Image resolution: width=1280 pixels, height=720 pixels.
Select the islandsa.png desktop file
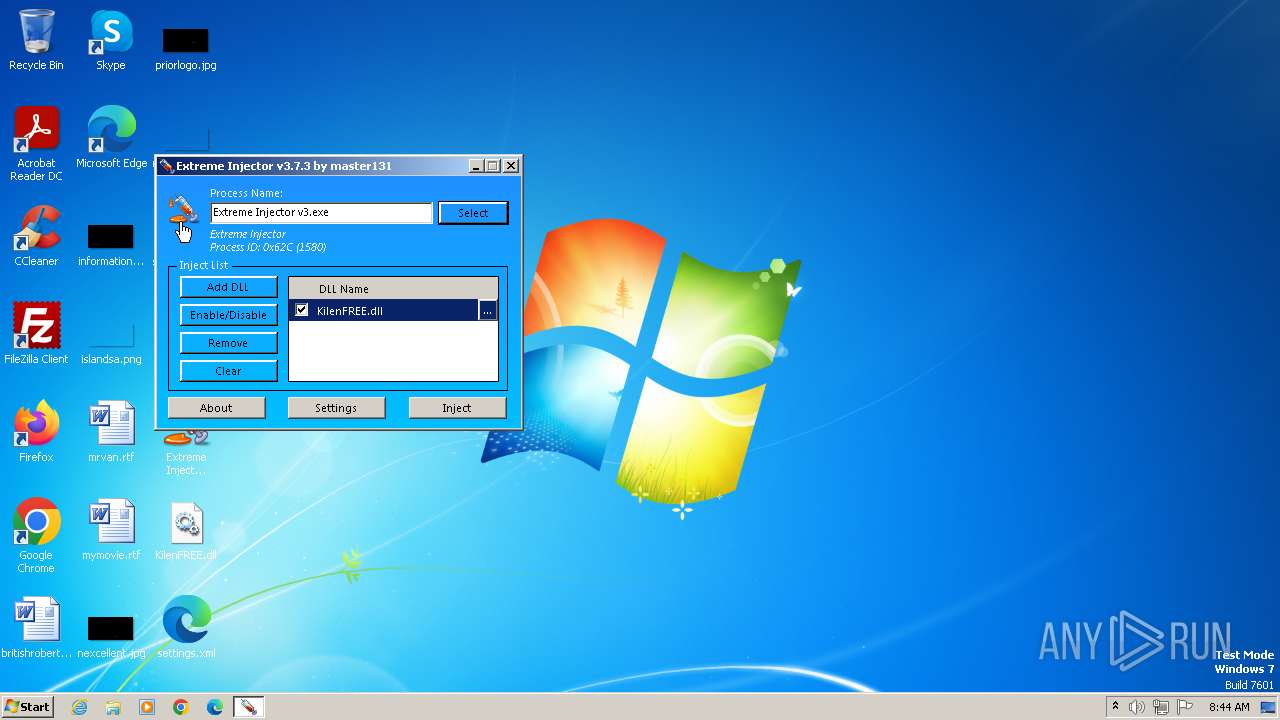pyautogui.click(x=111, y=342)
